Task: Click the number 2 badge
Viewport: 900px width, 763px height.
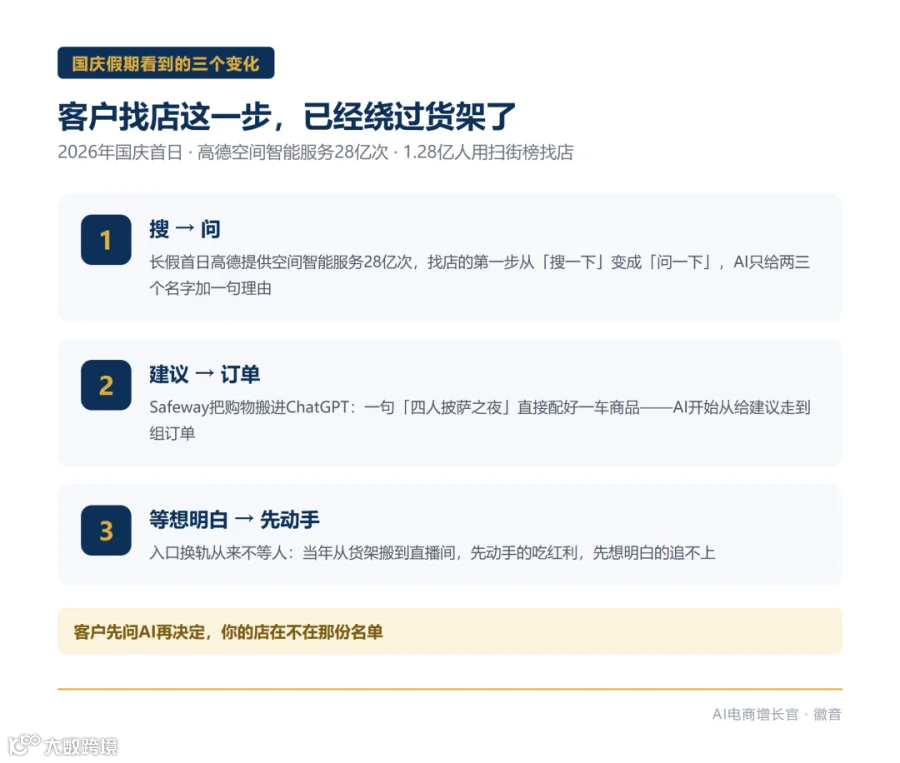Action: 106,385
